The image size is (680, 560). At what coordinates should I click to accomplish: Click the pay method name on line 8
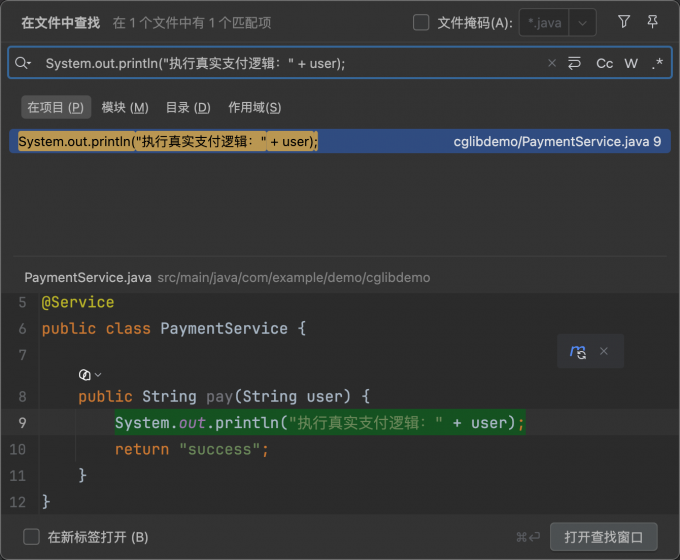(x=219, y=396)
